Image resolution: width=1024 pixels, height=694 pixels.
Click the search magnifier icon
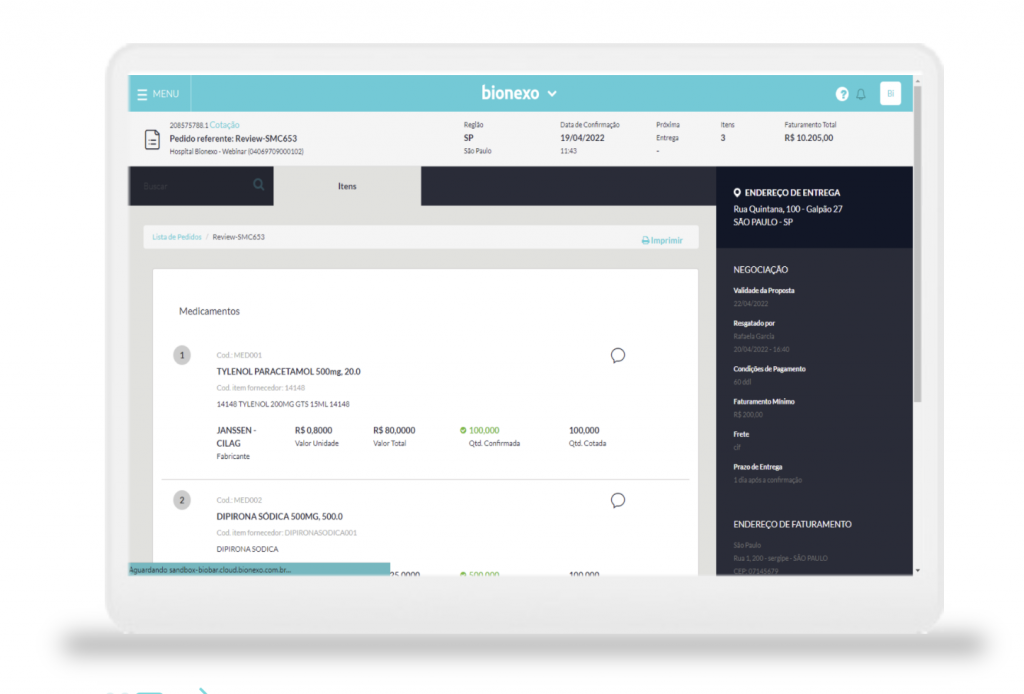pos(258,185)
